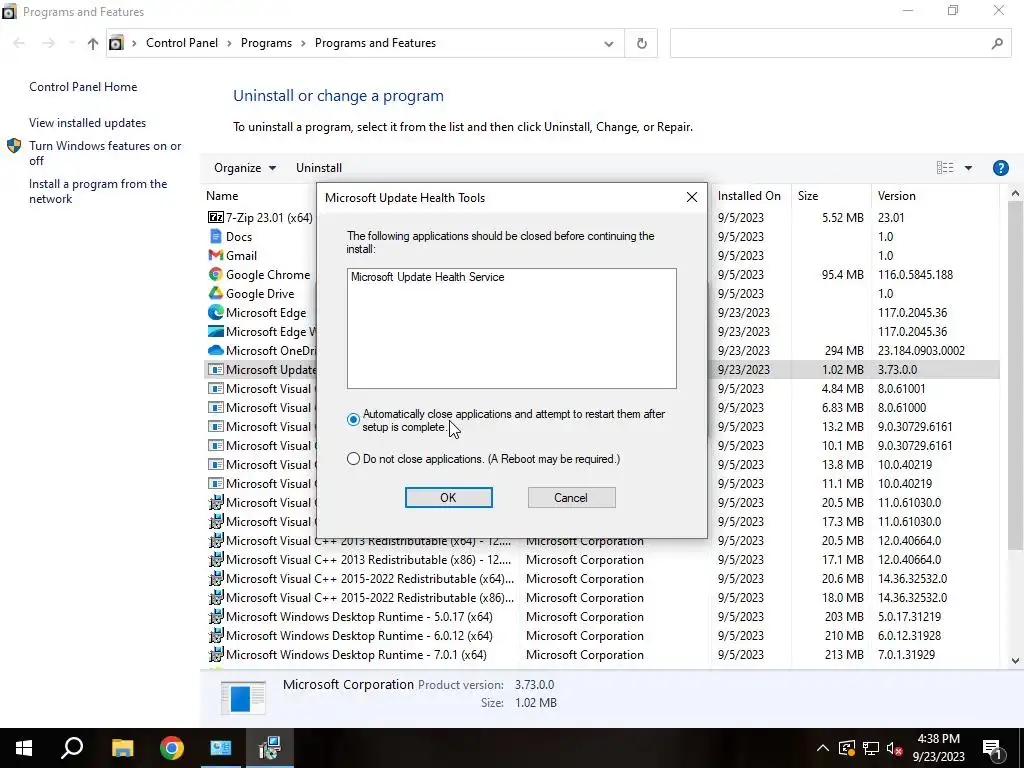
Task: Sort by the Name column header
Action: coord(261,196)
